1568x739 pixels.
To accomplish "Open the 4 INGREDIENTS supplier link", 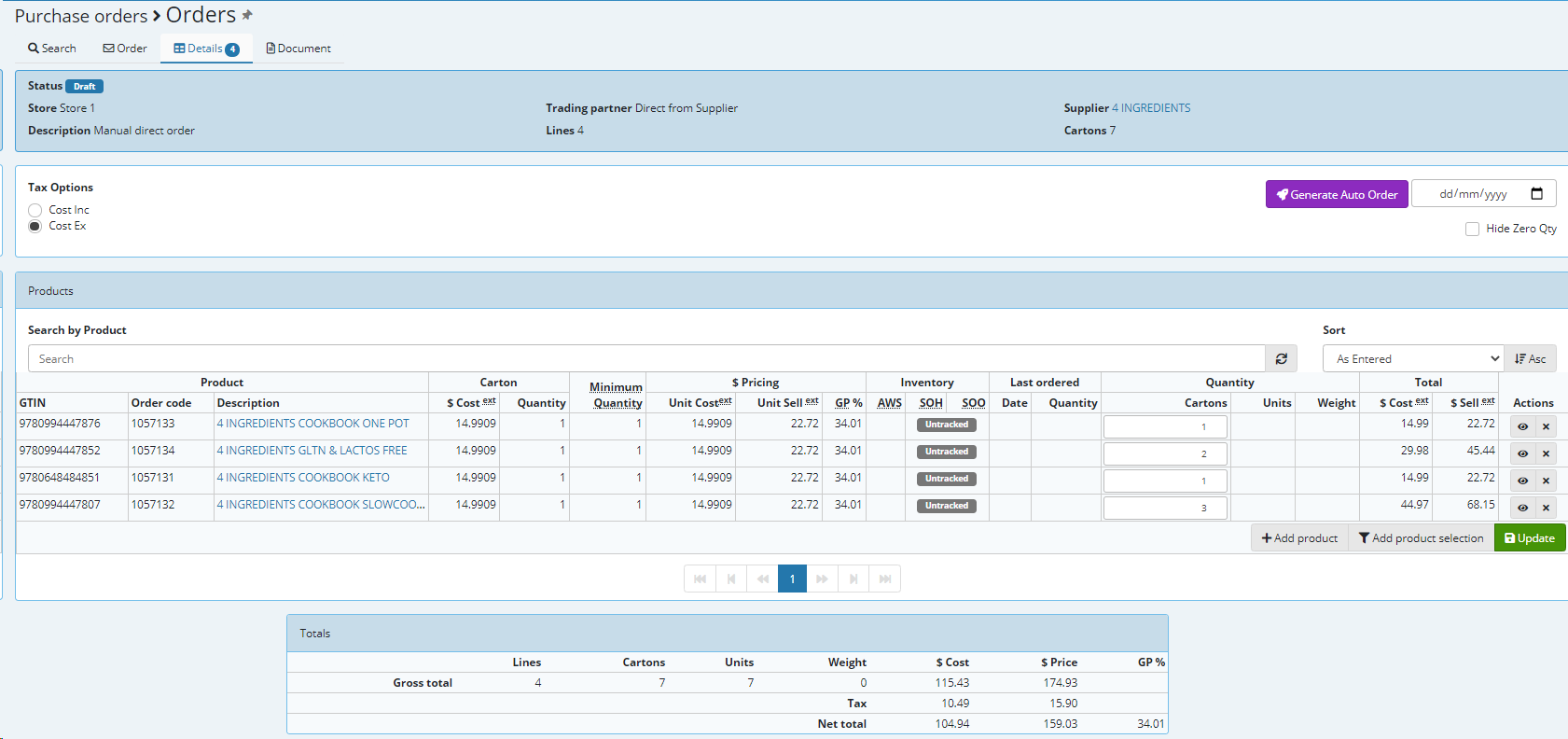I will click(1151, 108).
